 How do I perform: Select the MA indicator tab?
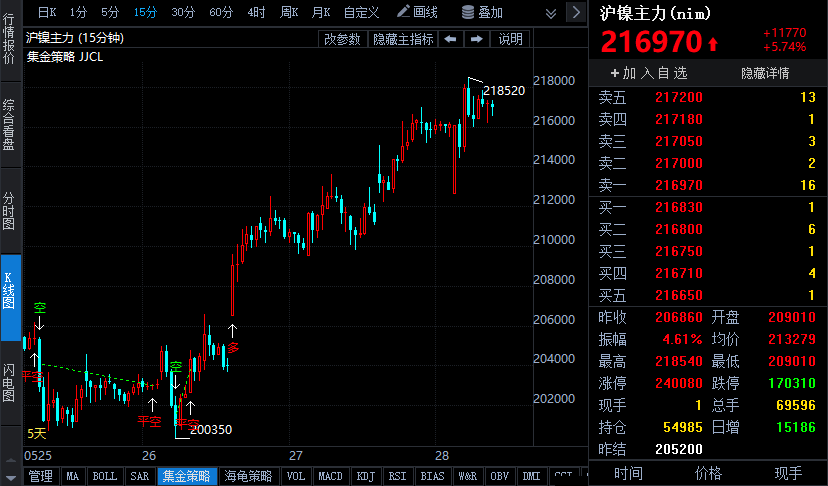pos(72,476)
